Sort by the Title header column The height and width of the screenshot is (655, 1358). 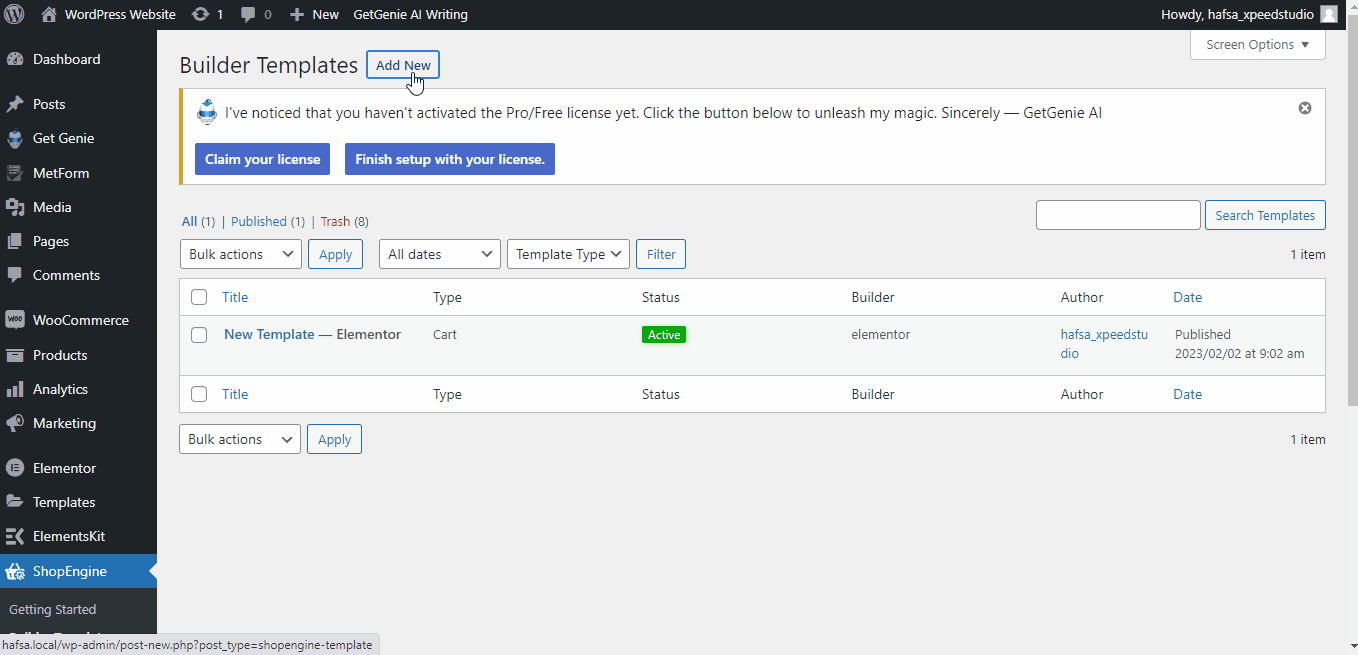pos(235,297)
